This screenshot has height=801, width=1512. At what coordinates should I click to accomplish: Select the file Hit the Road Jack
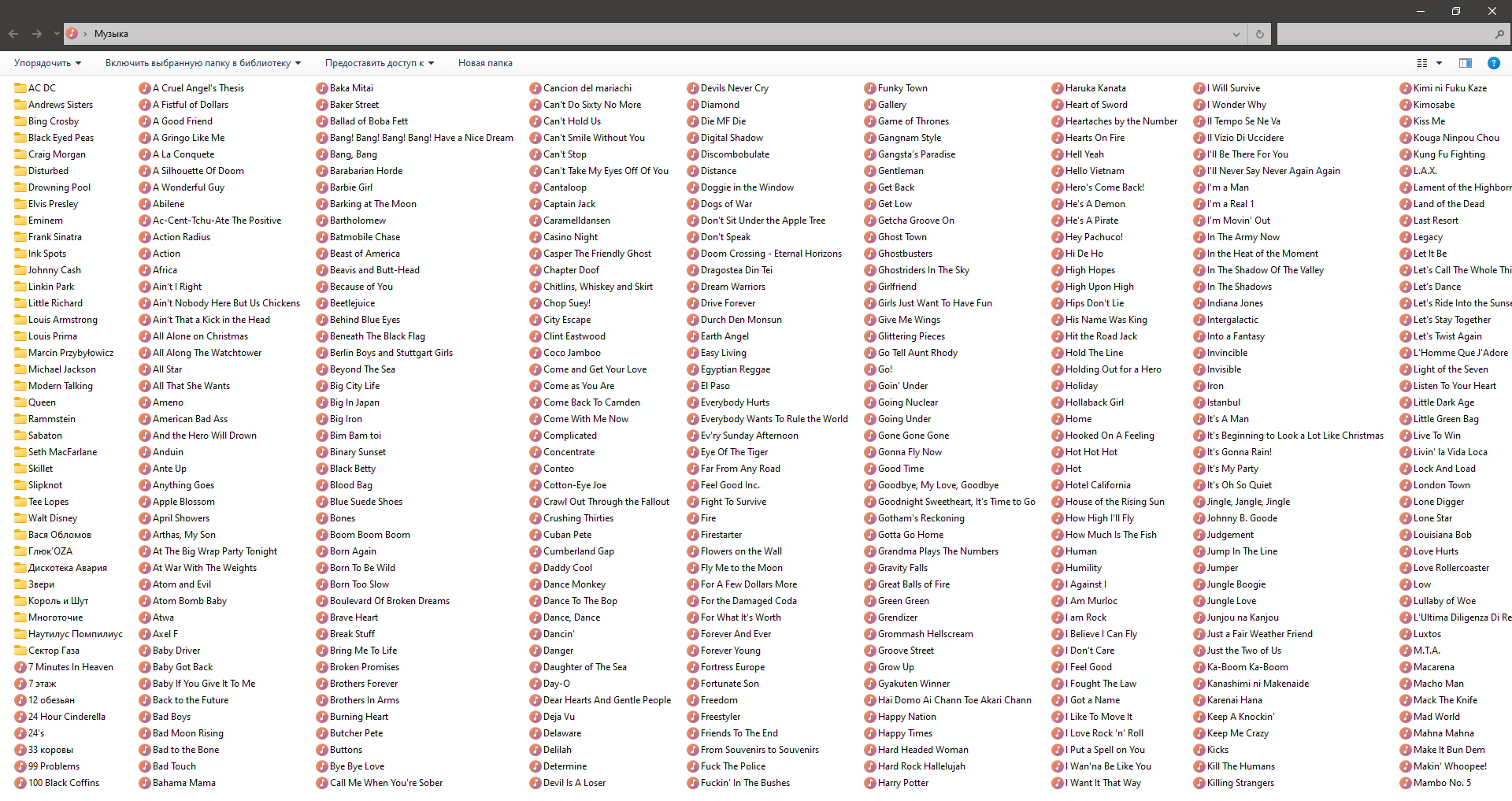1095,336
